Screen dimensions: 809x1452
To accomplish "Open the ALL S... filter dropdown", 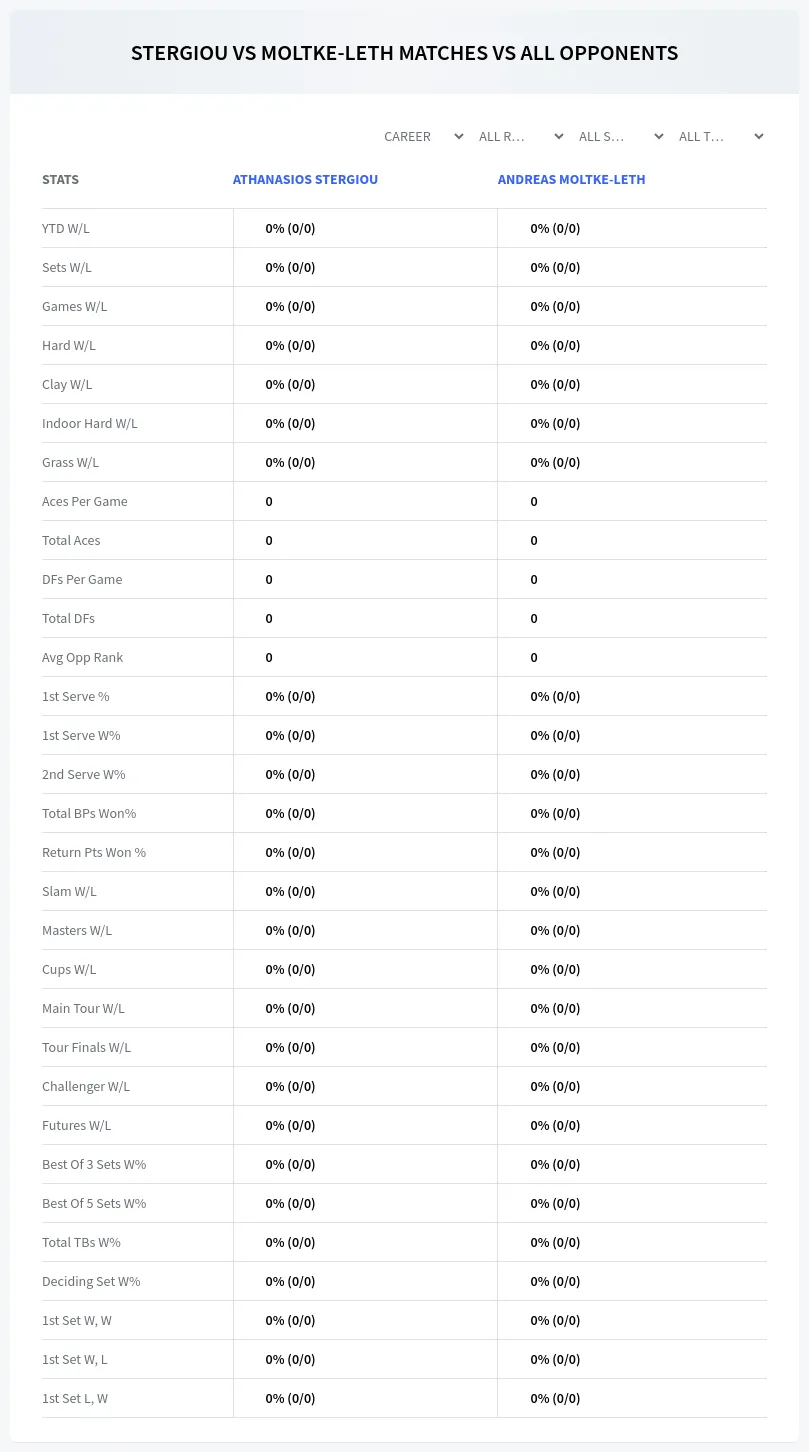I will pyautogui.click(x=621, y=136).
